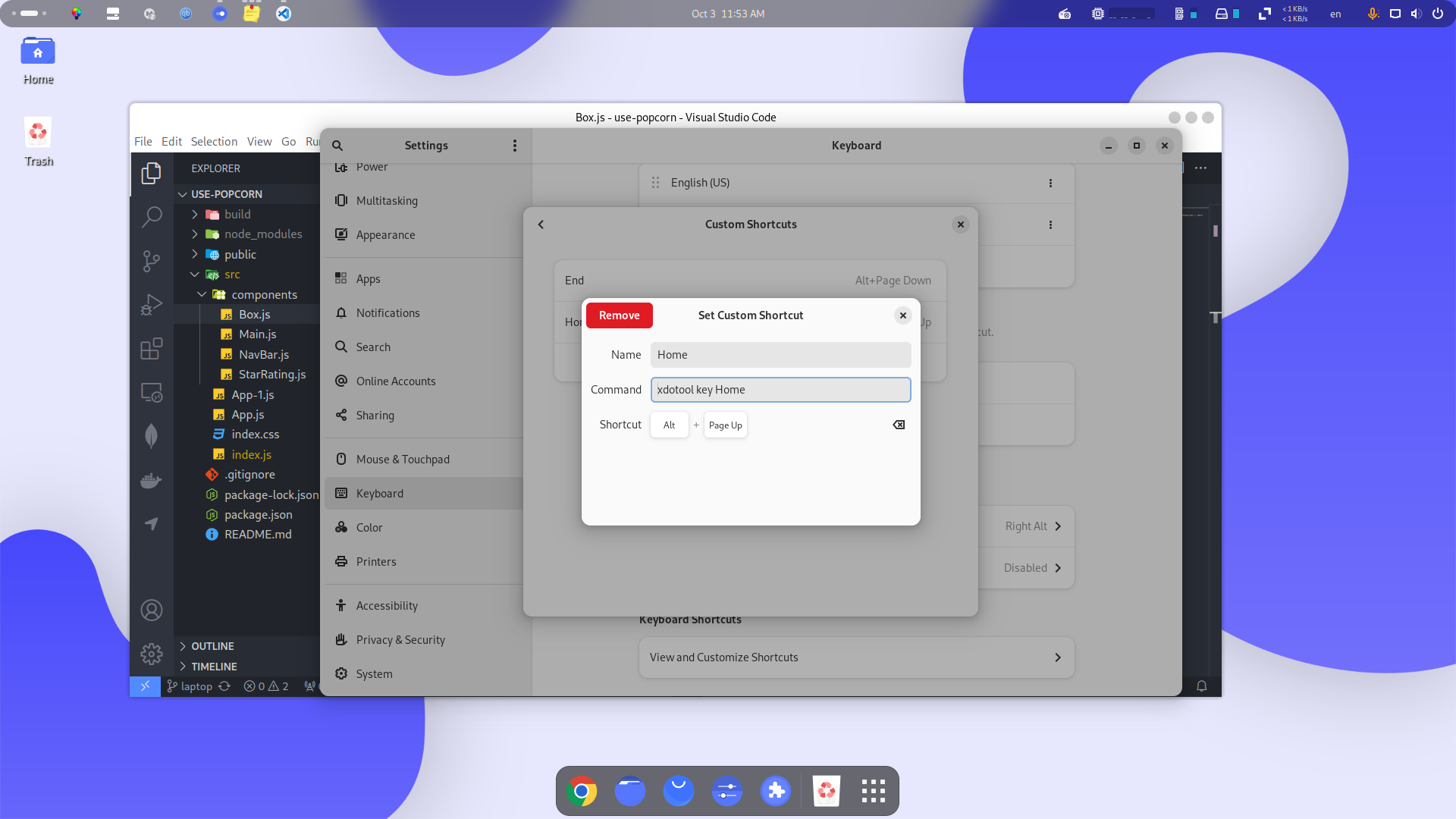1456x819 pixels.
Task: Open the English (US) options menu
Action: [x=1050, y=183]
